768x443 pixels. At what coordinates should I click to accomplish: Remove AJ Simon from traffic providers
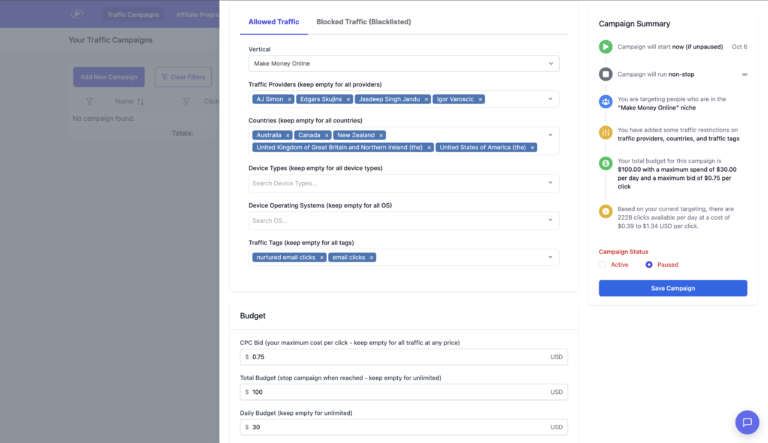289,99
